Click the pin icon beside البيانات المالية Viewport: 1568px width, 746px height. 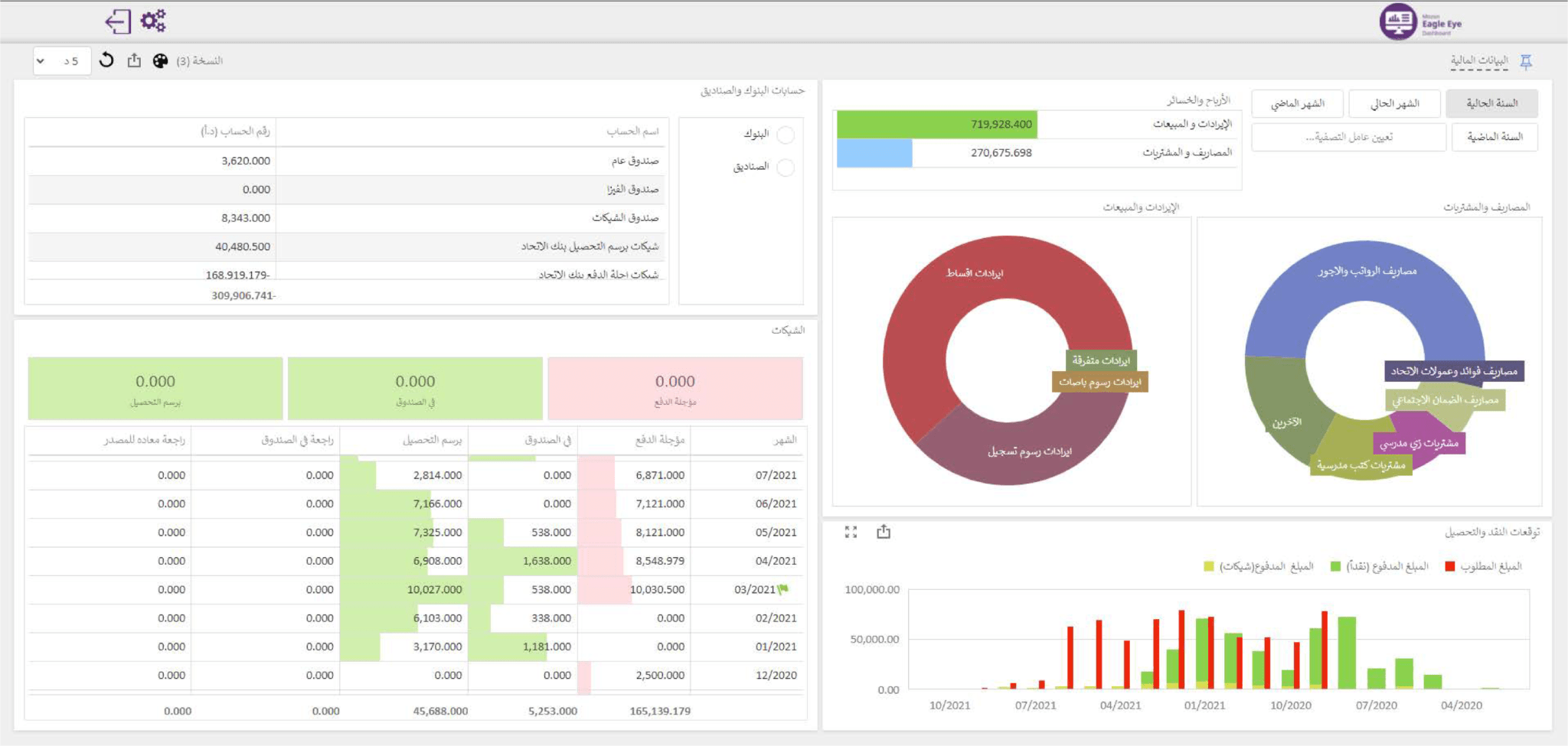(1525, 61)
